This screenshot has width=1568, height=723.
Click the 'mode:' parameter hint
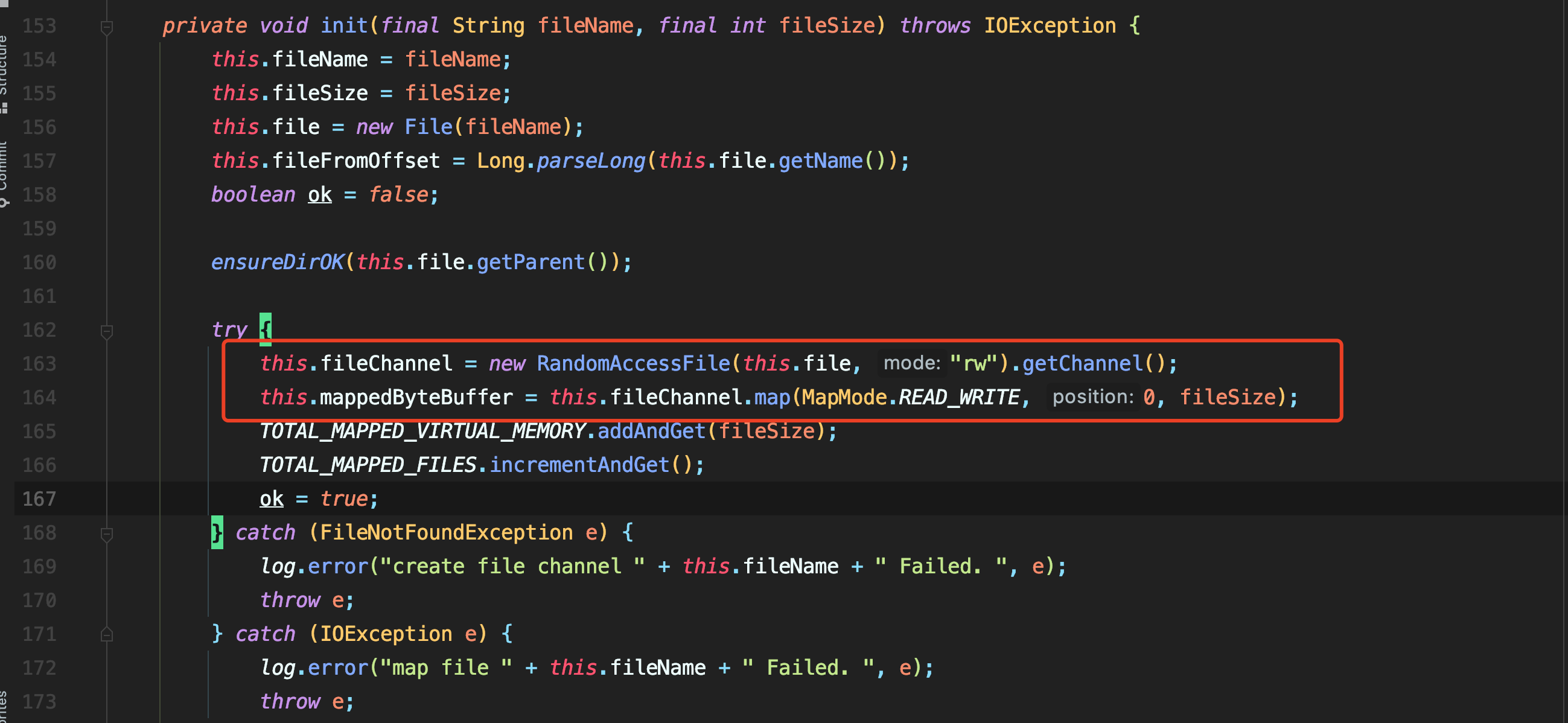tap(911, 363)
